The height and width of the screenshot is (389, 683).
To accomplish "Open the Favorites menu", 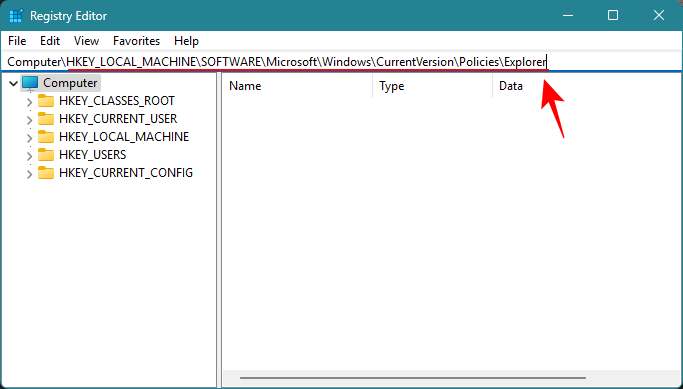I will (136, 41).
